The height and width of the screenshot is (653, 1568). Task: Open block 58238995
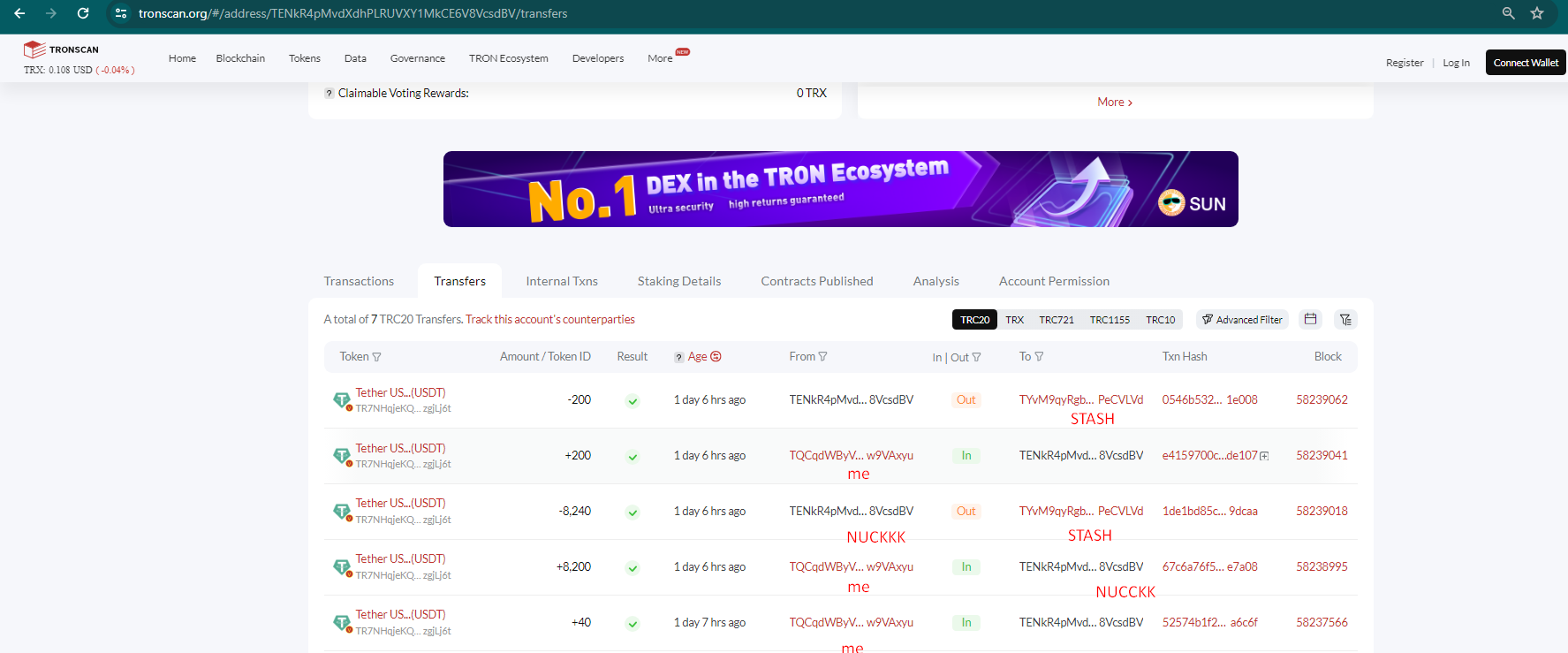click(x=1322, y=567)
